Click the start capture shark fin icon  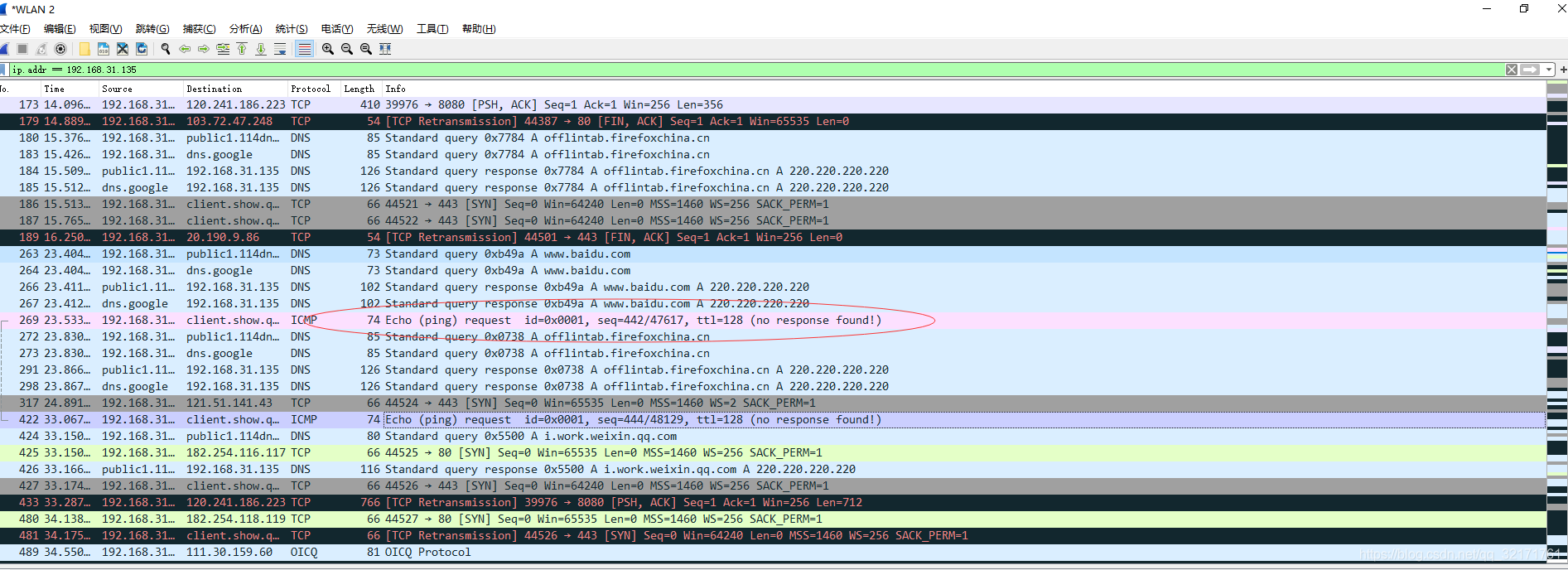tap(4, 49)
